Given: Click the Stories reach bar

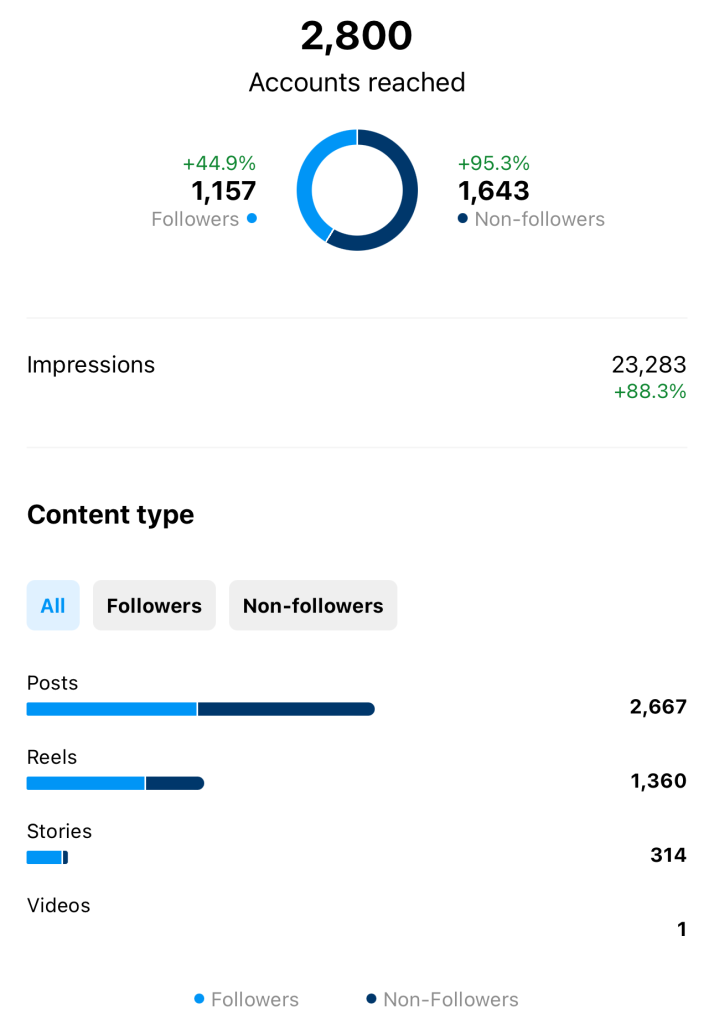Looking at the screenshot, I should click(45, 857).
